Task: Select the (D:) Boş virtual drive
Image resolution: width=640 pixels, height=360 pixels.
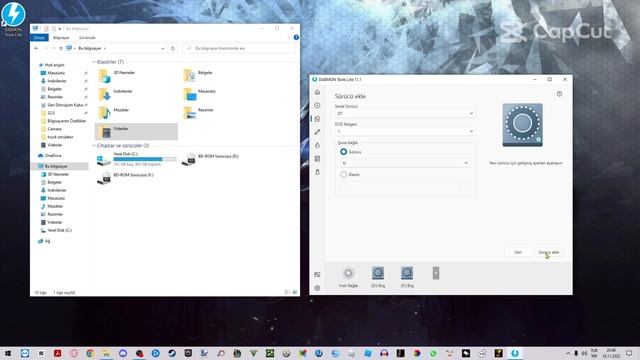Action: (x=378, y=273)
